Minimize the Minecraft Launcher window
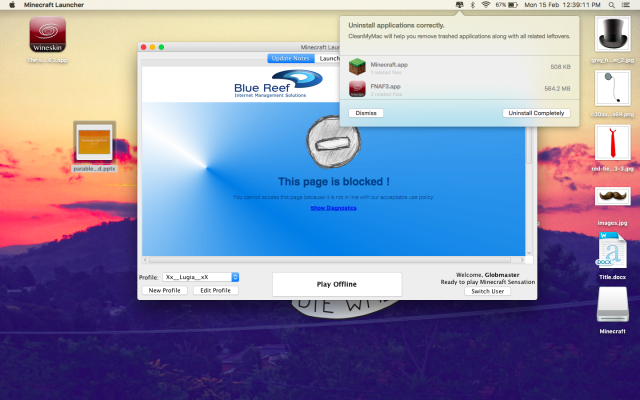The image size is (640, 400). tap(152, 47)
